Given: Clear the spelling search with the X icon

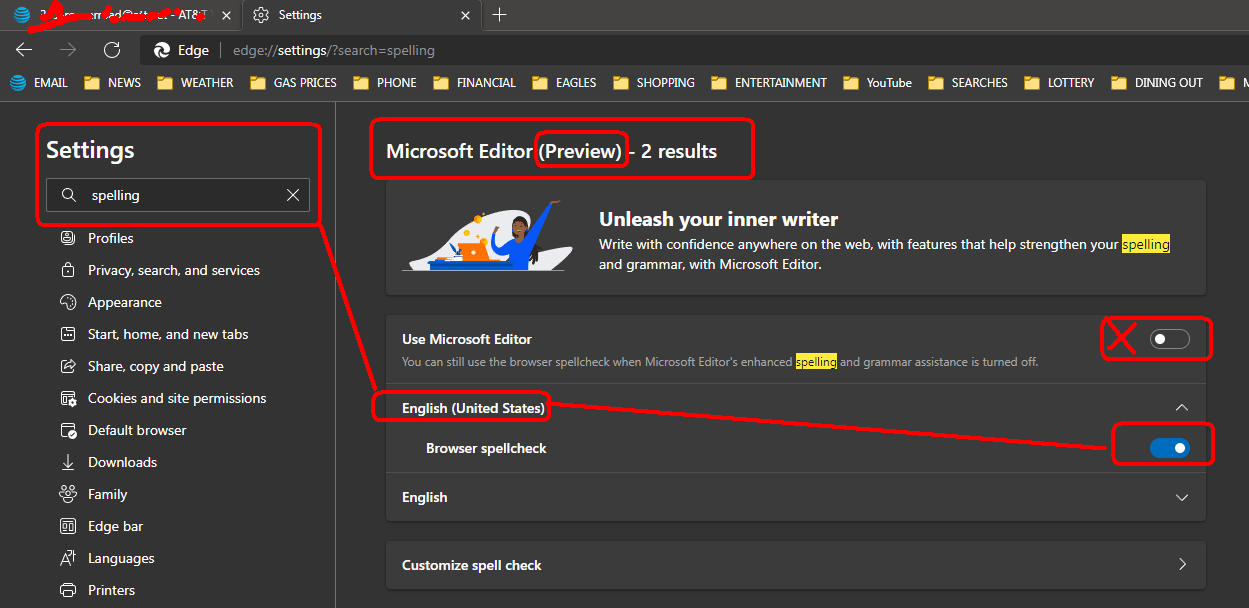Looking at the screenshot, I should [293, 195].
